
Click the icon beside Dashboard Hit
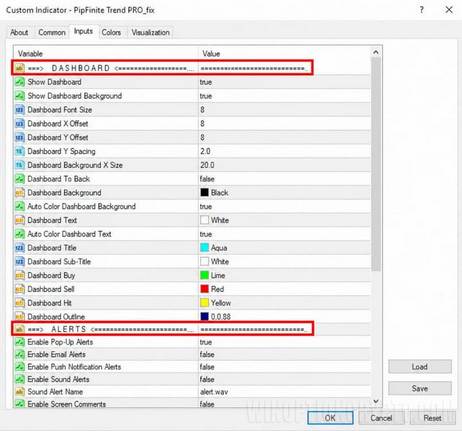[20, 303]
